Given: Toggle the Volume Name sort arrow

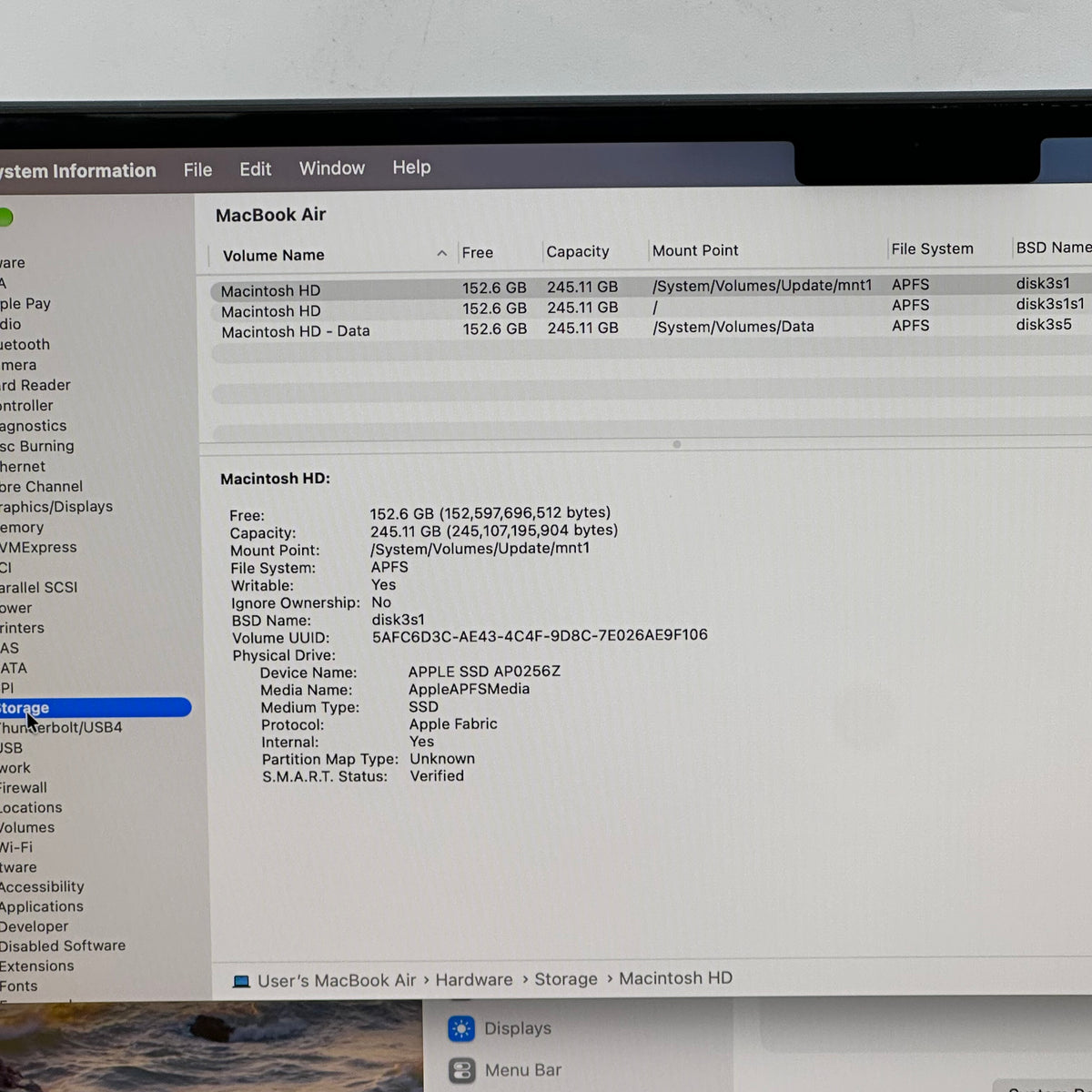Looking at the screenshot, I should [441, 253].
